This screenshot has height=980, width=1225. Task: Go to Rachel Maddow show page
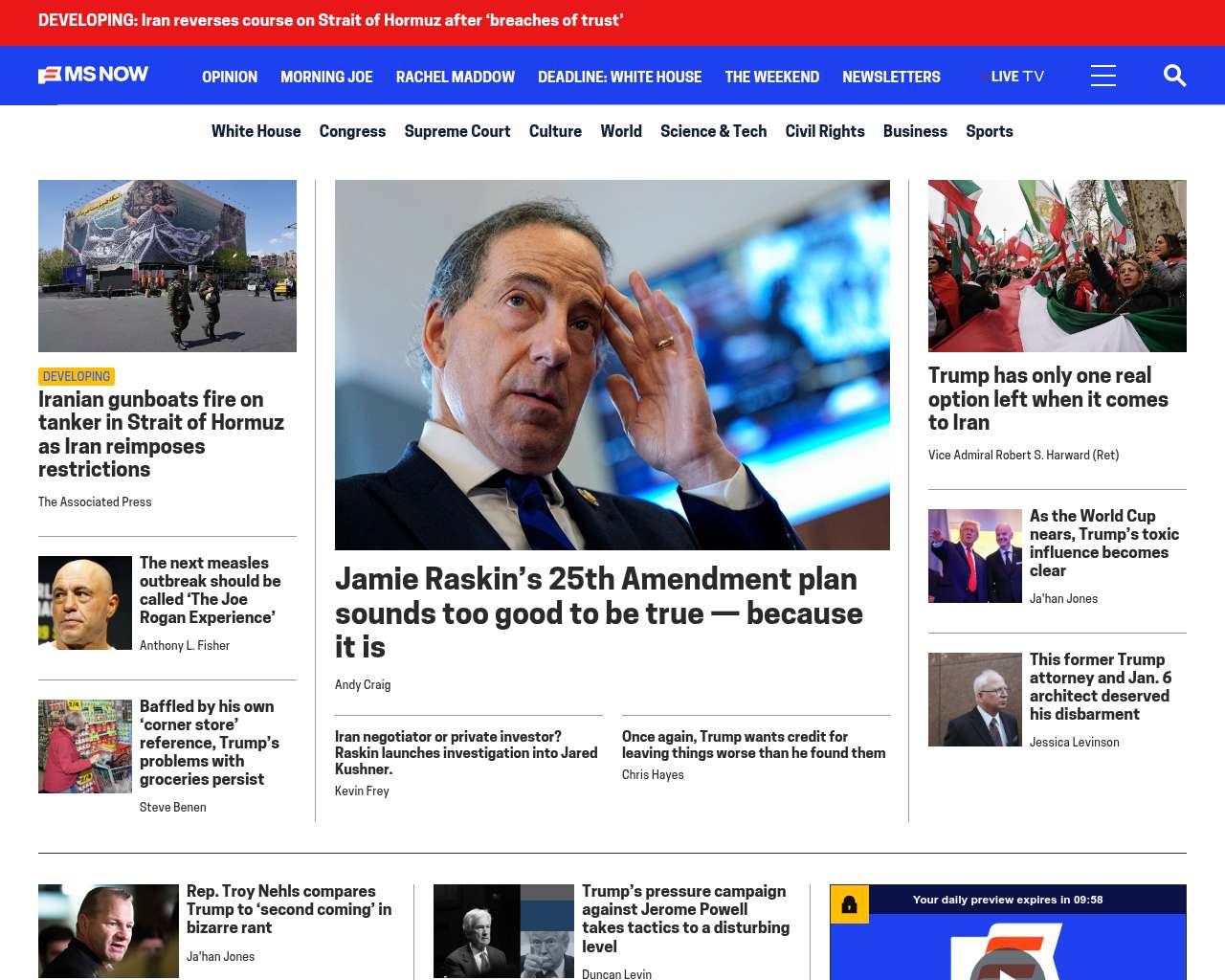pyautogui.click(x=455, y=77)
